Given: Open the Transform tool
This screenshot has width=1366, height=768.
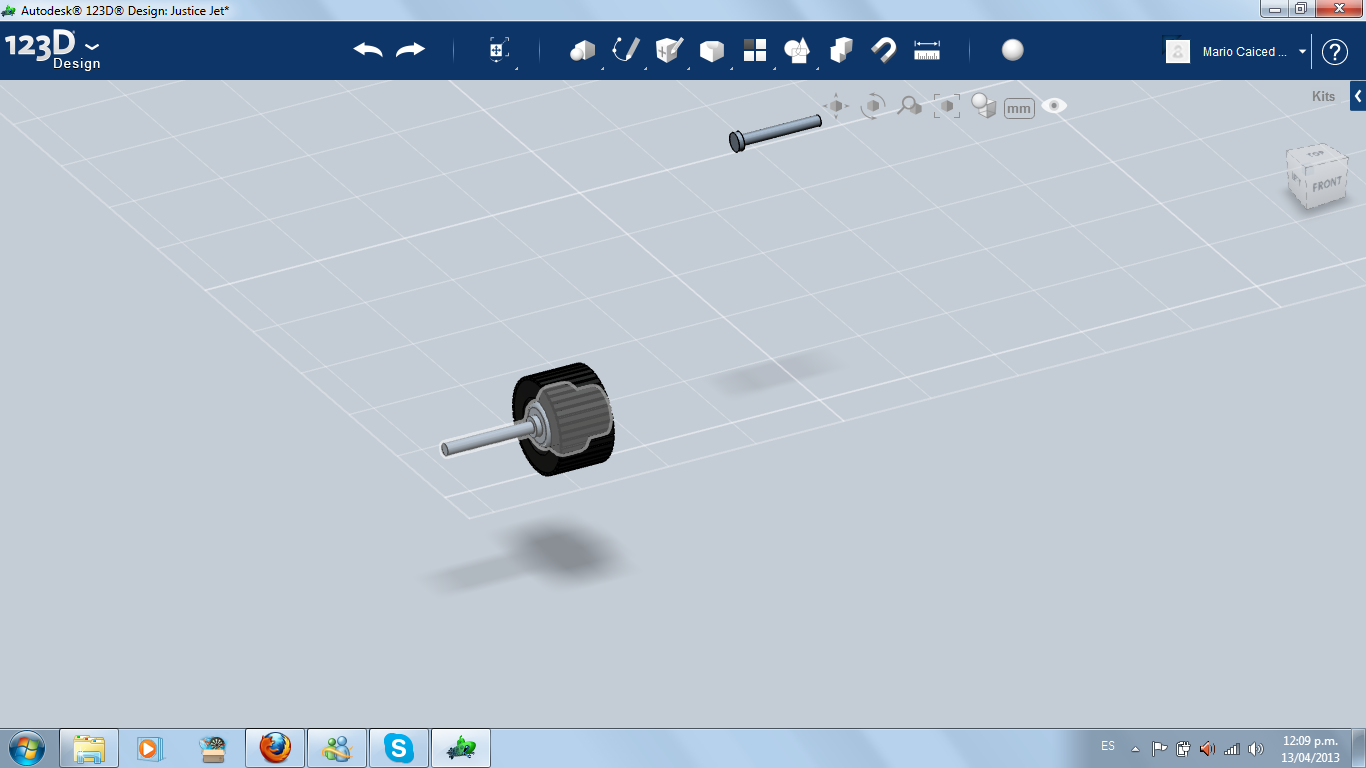Looking at the screenshot, I should click(x=499, y=51).
